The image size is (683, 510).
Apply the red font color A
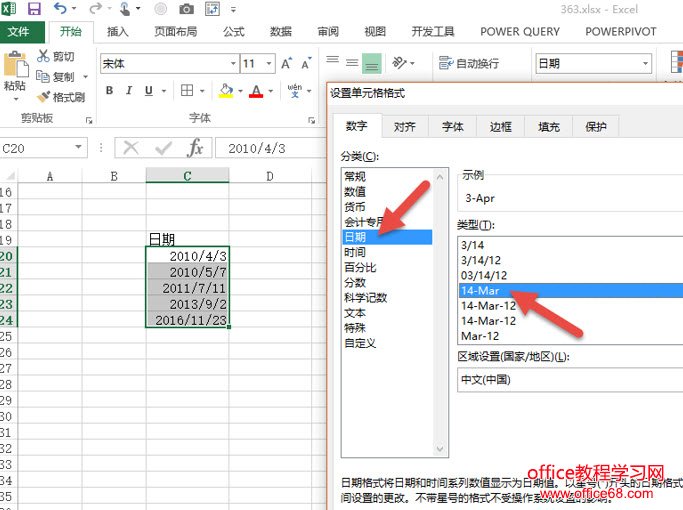point(256,91)
